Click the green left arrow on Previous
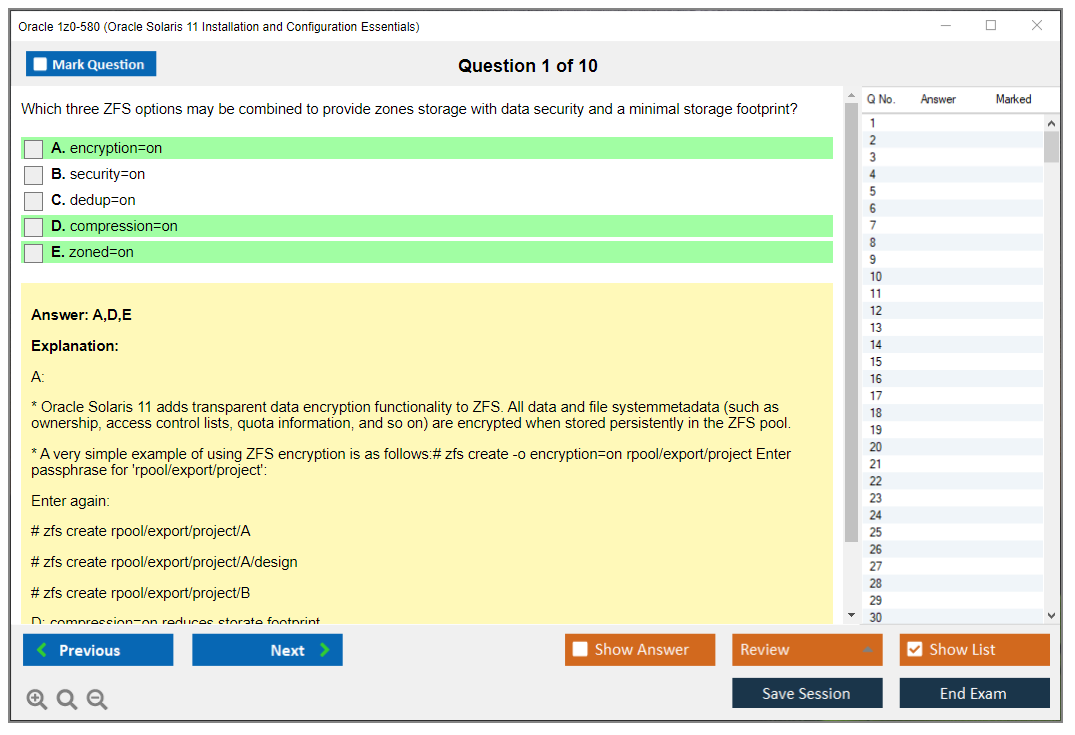1075x735 pixels. (41, 650)
